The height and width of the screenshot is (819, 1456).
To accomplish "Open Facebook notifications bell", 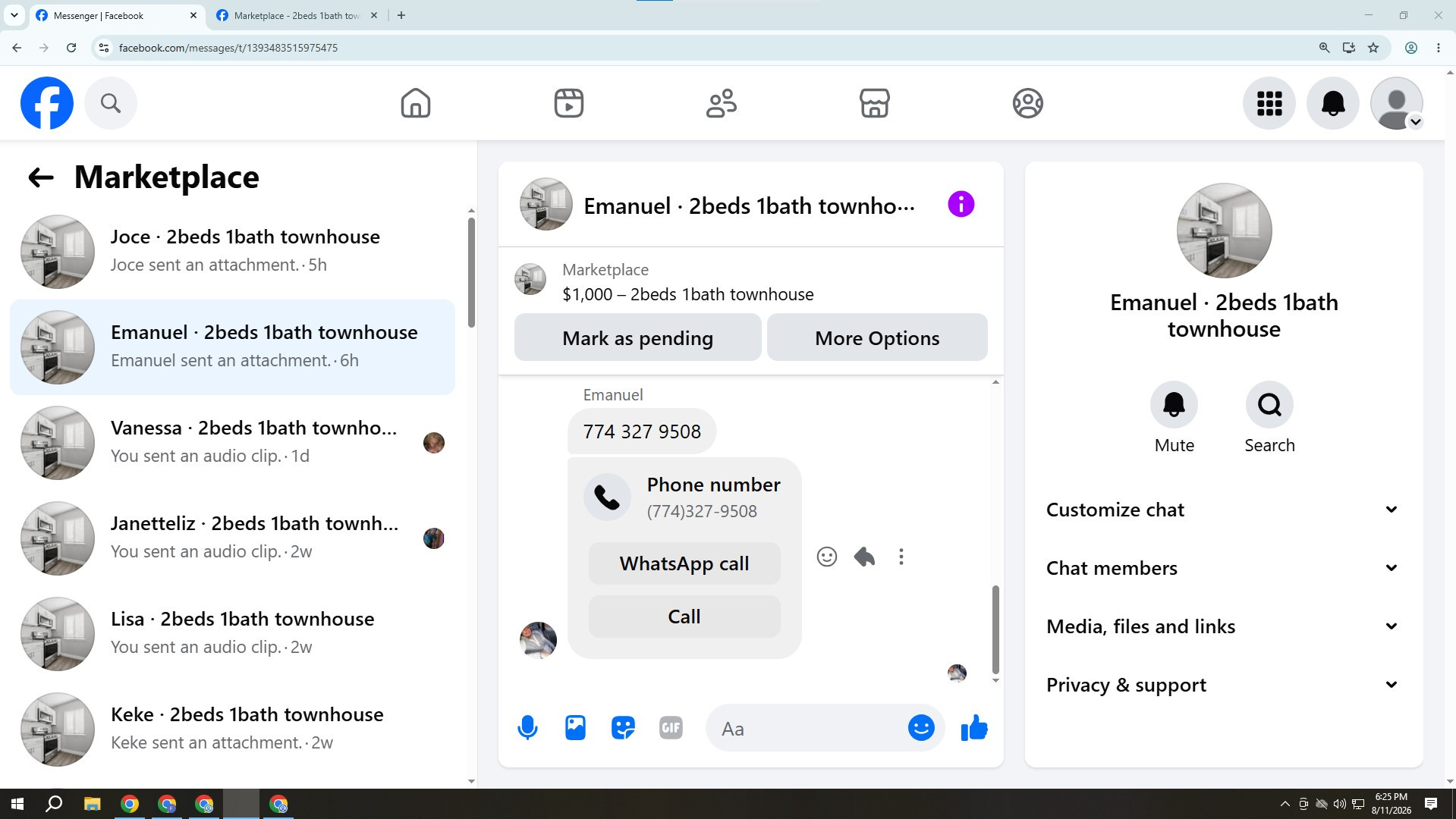I will [1333, 103].
